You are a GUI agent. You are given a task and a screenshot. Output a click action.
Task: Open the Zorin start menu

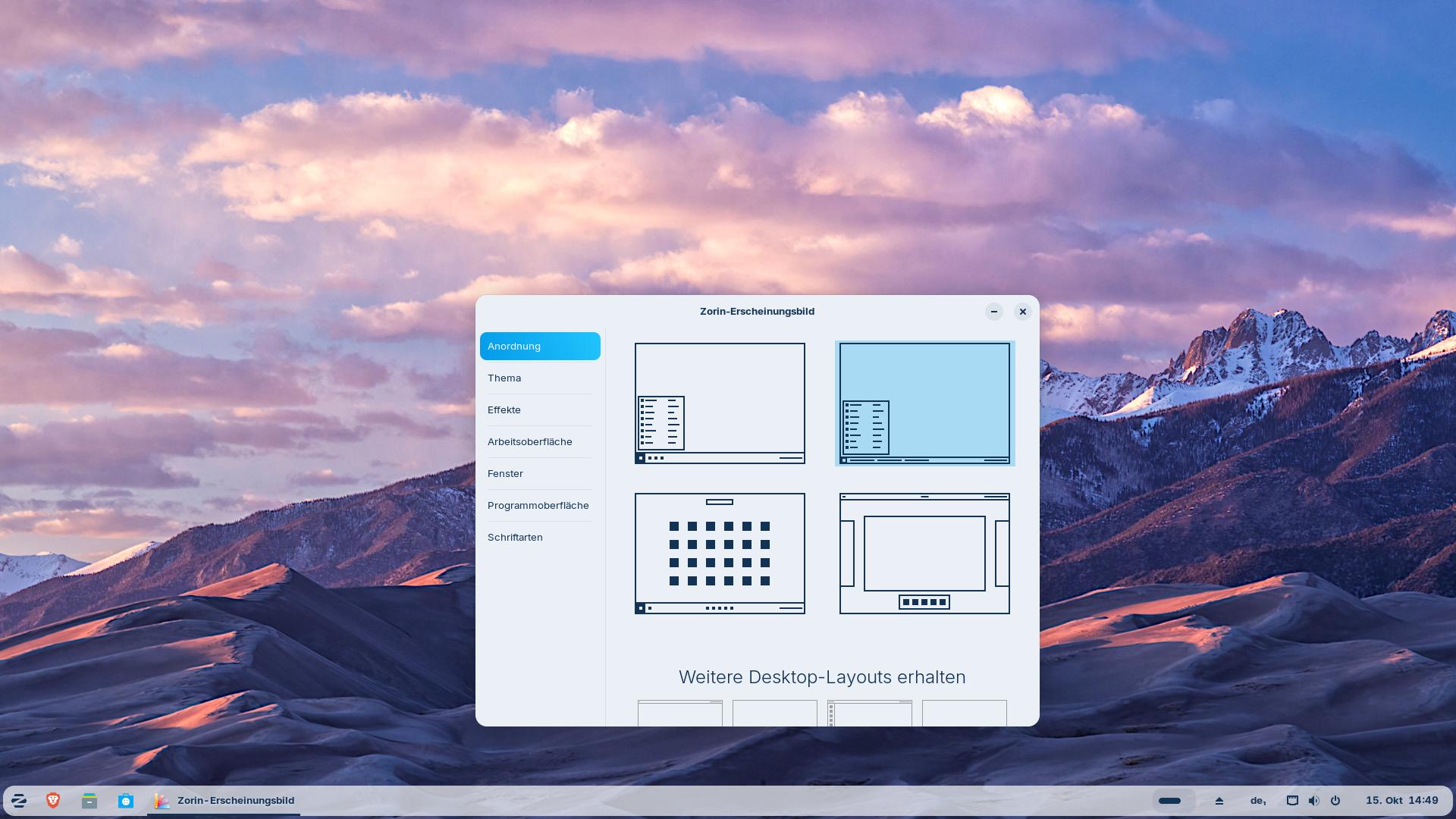click(19, 801)
